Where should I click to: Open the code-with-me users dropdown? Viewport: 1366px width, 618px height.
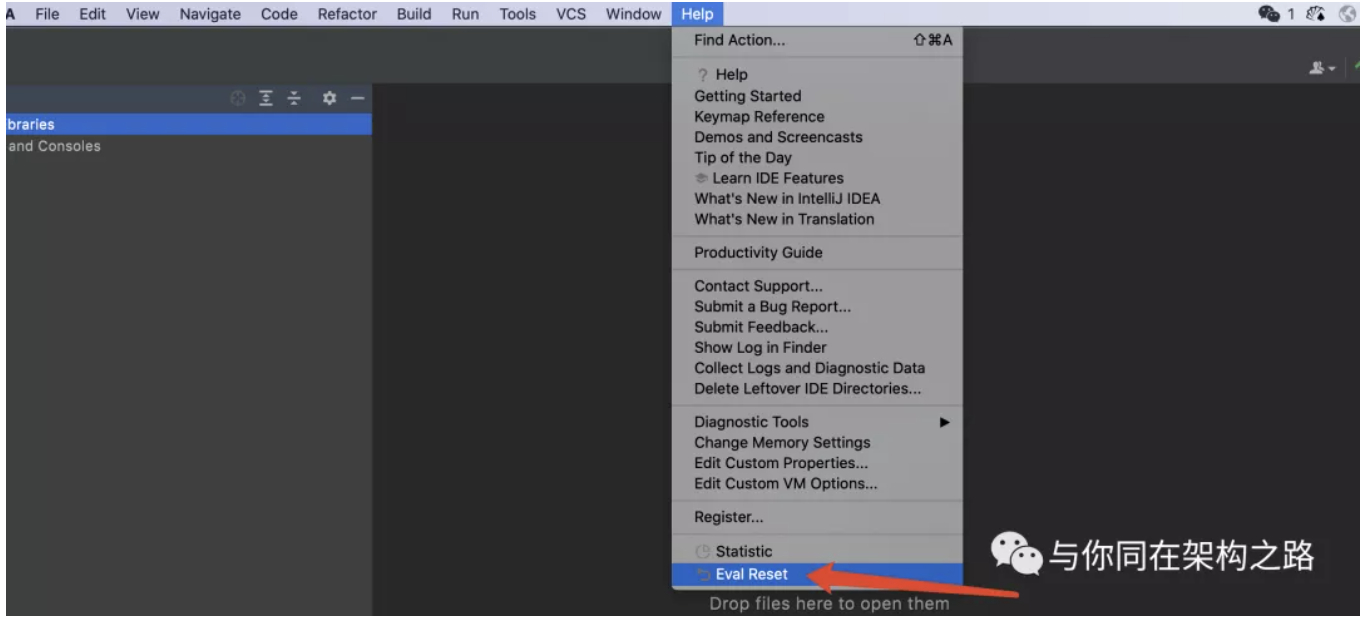pos(1324,68)
